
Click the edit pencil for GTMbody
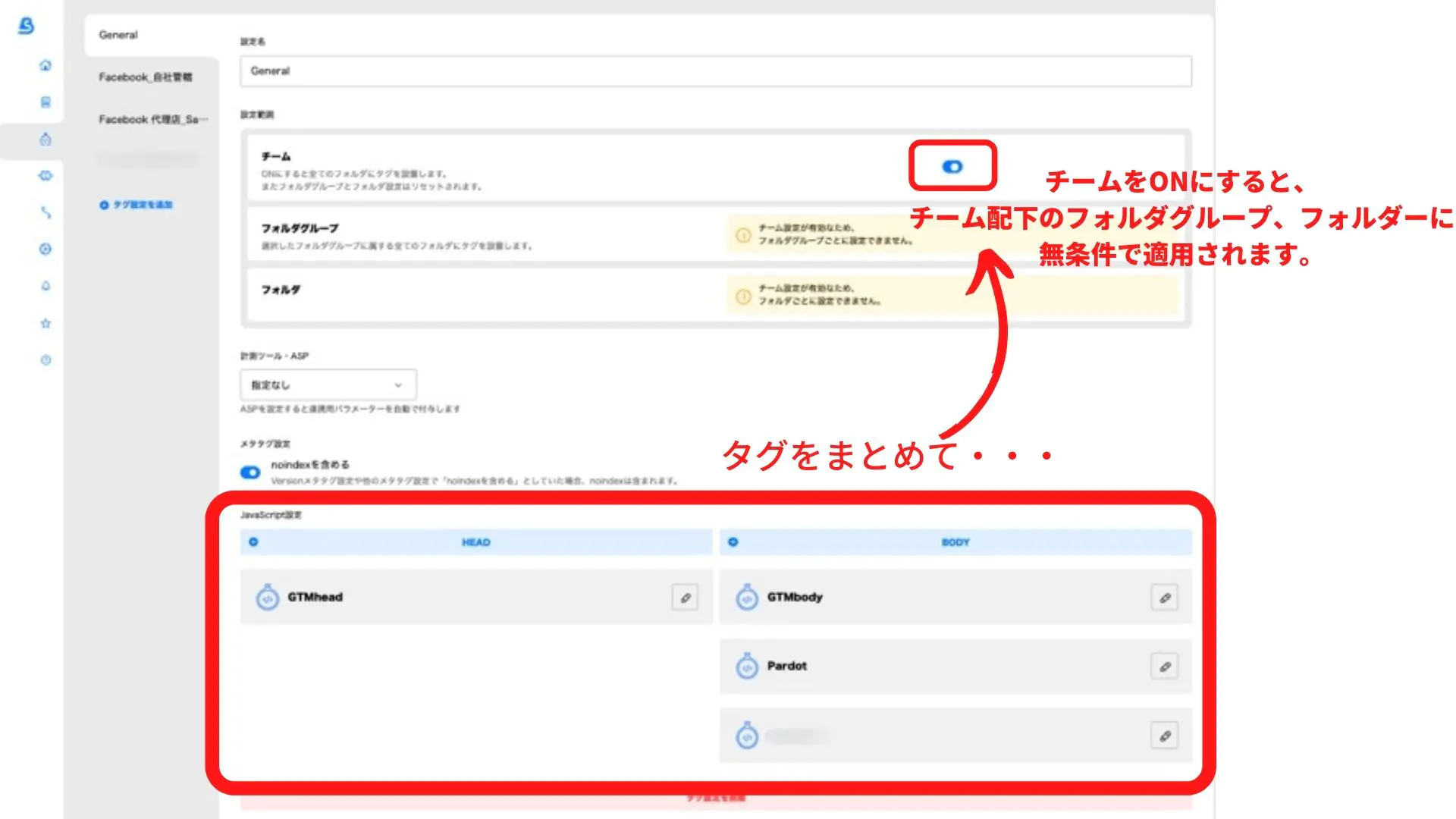(x=1165, y=598)
